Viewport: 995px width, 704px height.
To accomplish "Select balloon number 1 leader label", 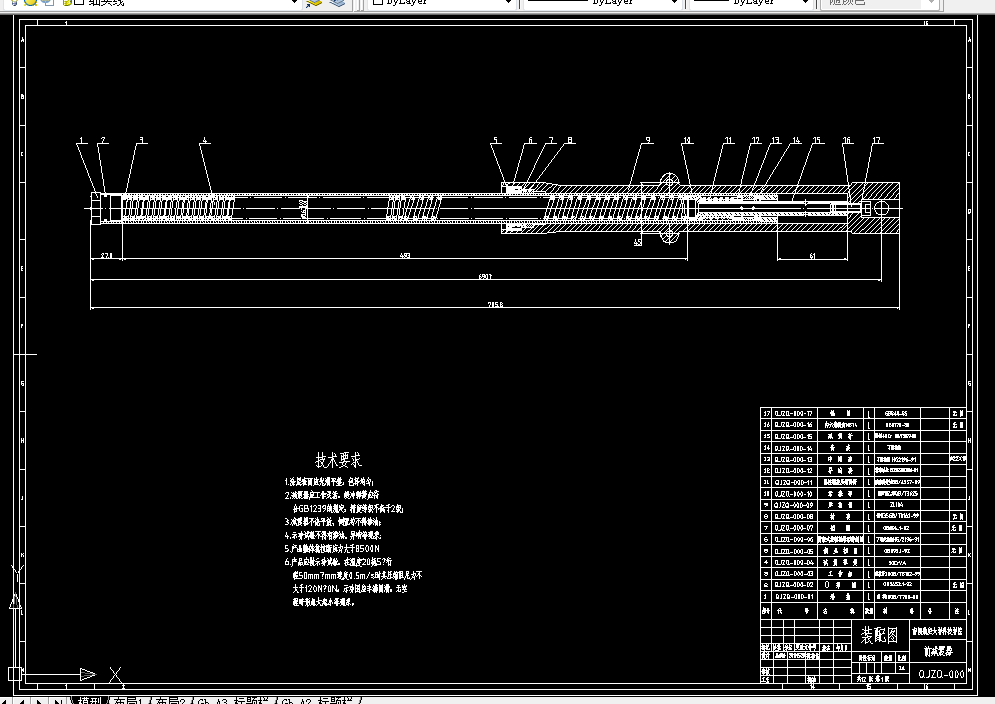I will [81, 140].
